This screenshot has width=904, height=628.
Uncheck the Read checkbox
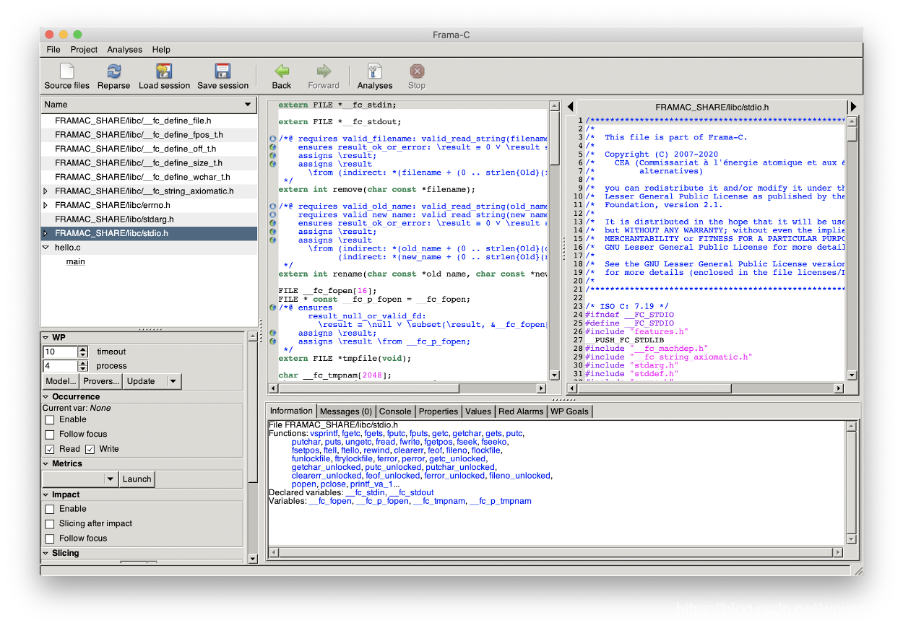[x=50, y=449]
